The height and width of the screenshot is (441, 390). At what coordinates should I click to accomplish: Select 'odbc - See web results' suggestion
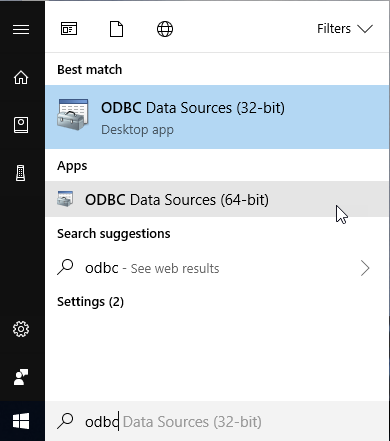217,268
